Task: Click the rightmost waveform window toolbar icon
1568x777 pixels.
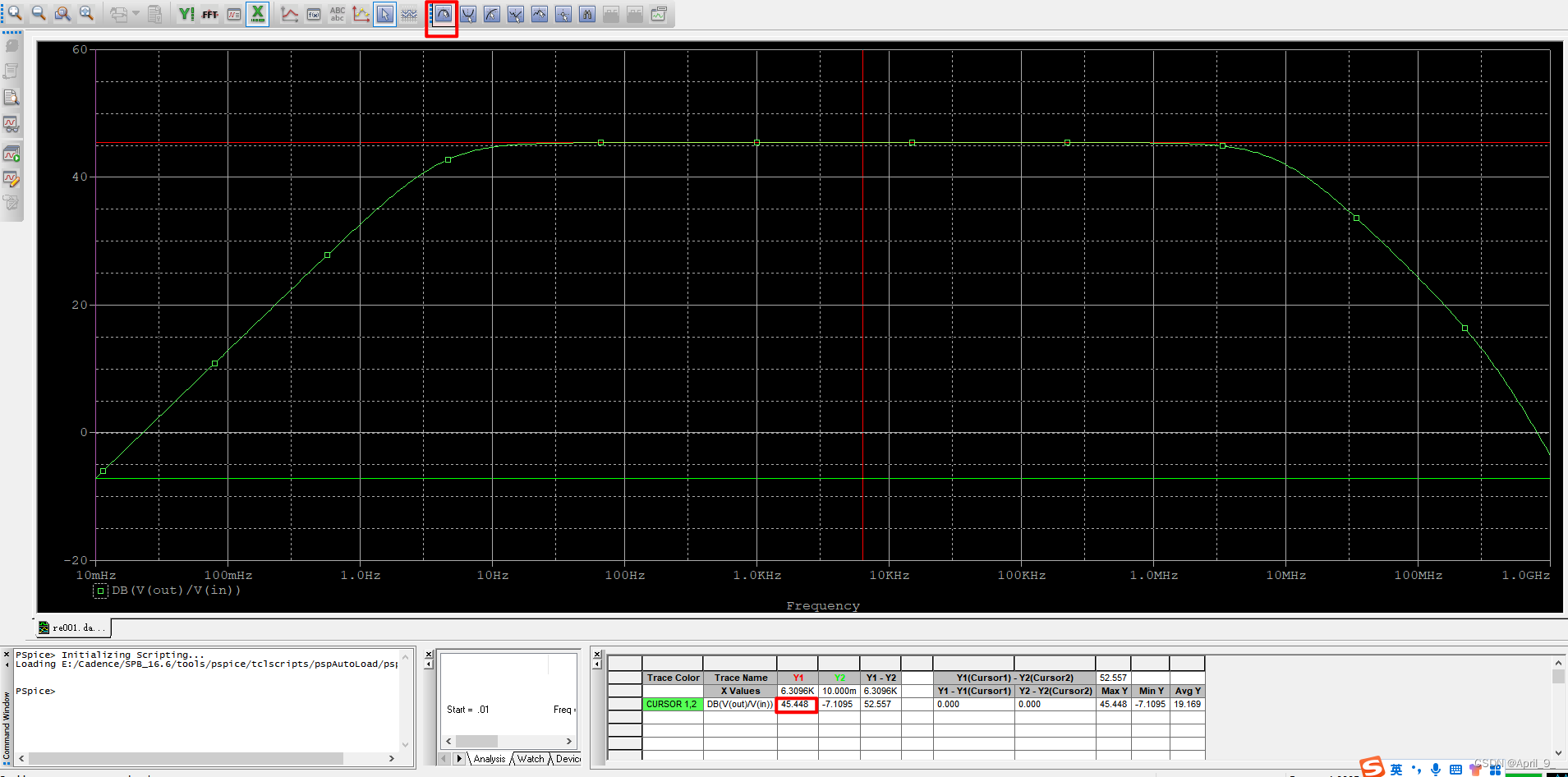Action: (659, 14)
